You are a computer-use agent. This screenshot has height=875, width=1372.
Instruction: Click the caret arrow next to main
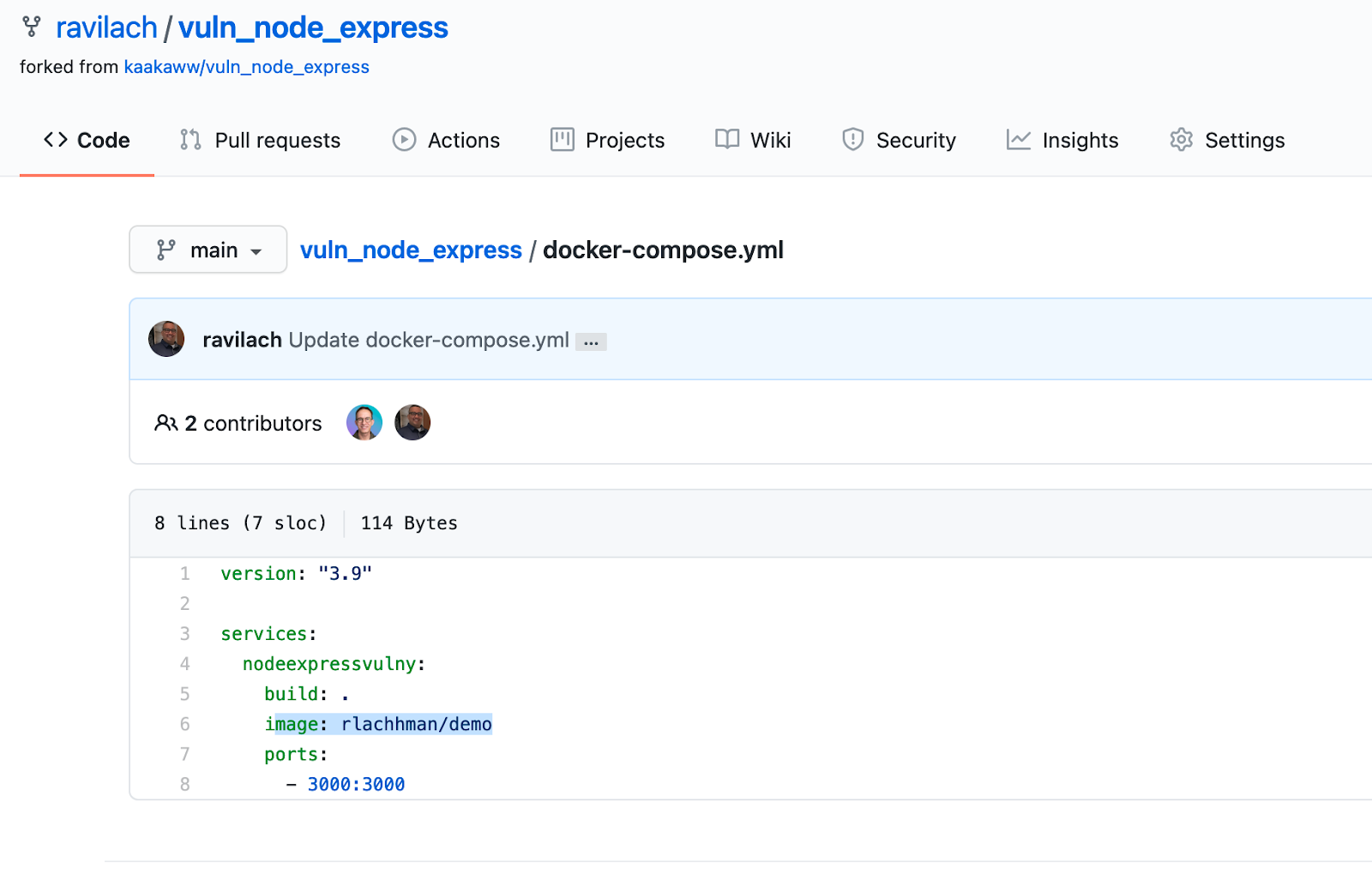click(256, 251)
